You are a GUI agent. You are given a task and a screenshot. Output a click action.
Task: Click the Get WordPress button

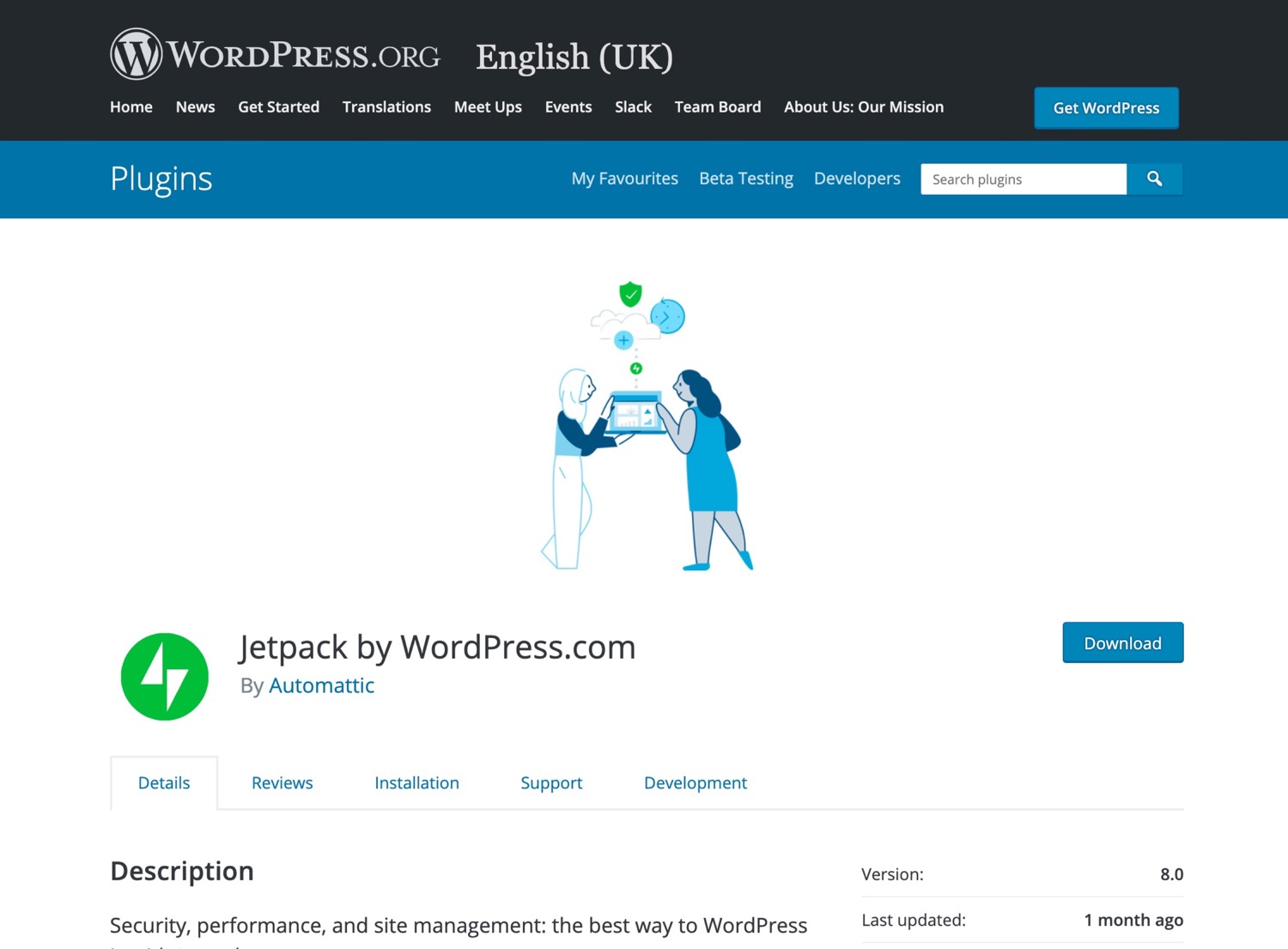coord(1106,107)
